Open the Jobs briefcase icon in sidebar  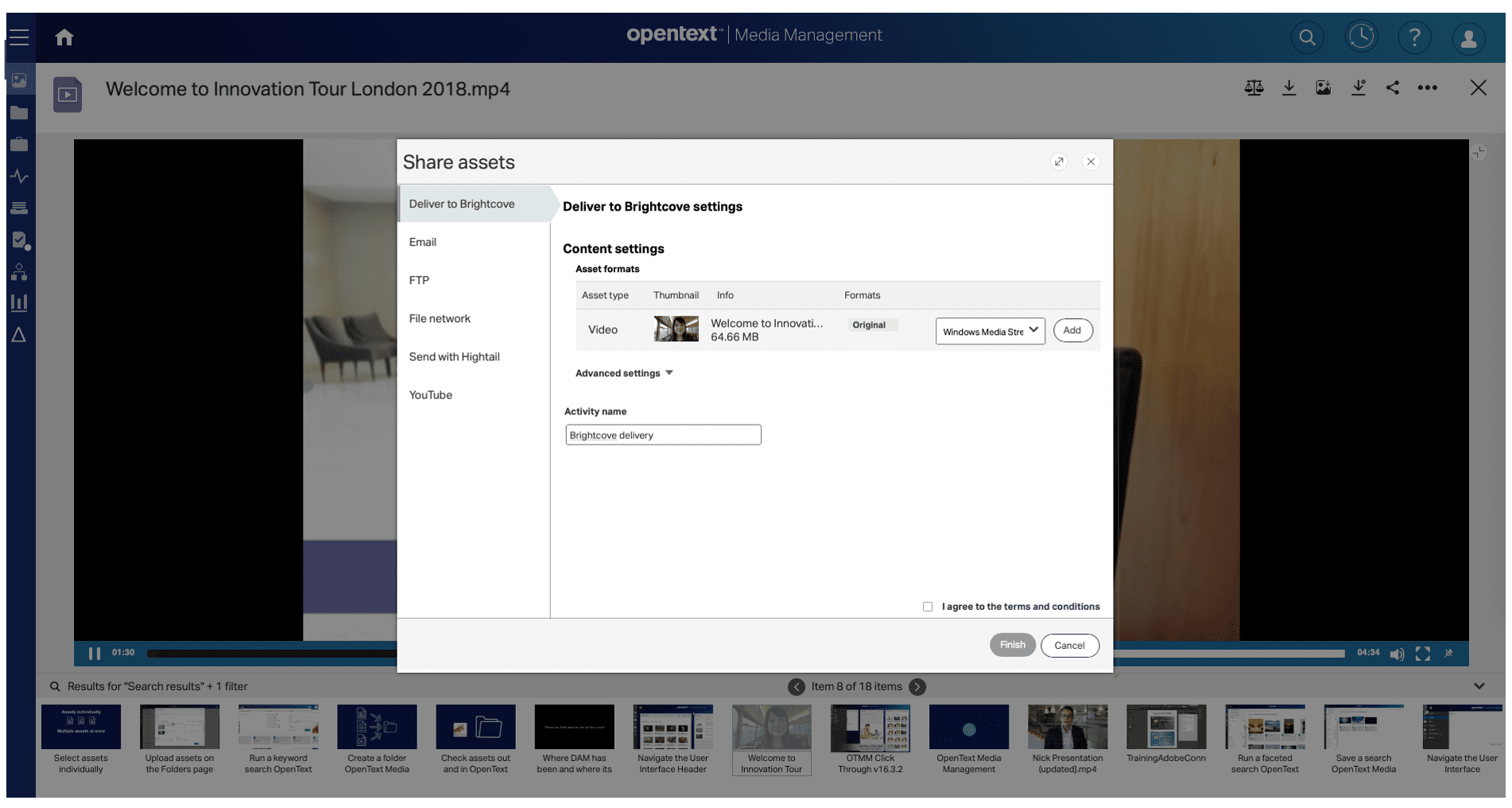pyautogui.click(x=20, y=144)
